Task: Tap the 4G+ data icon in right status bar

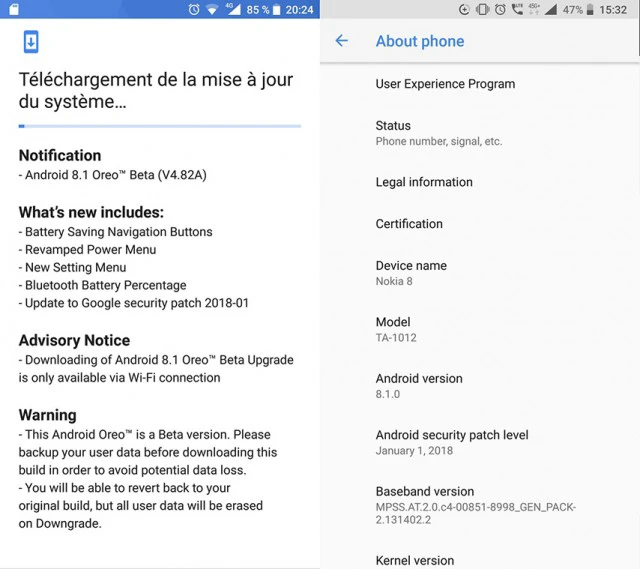Action: 534,9
